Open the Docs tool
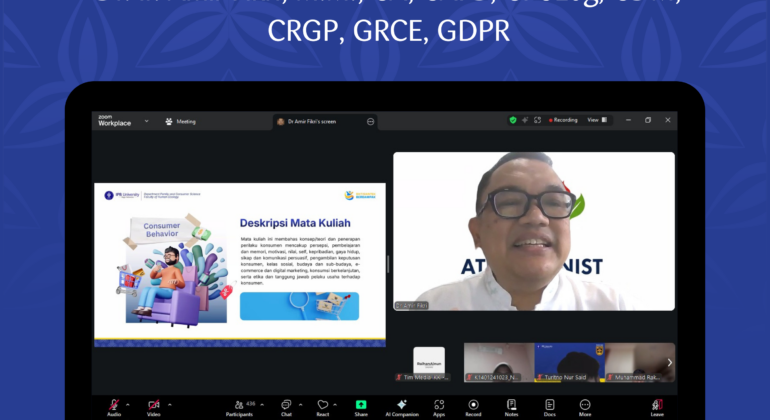The width and height of the screenshot is (770, 420). [x=549, y=405]
